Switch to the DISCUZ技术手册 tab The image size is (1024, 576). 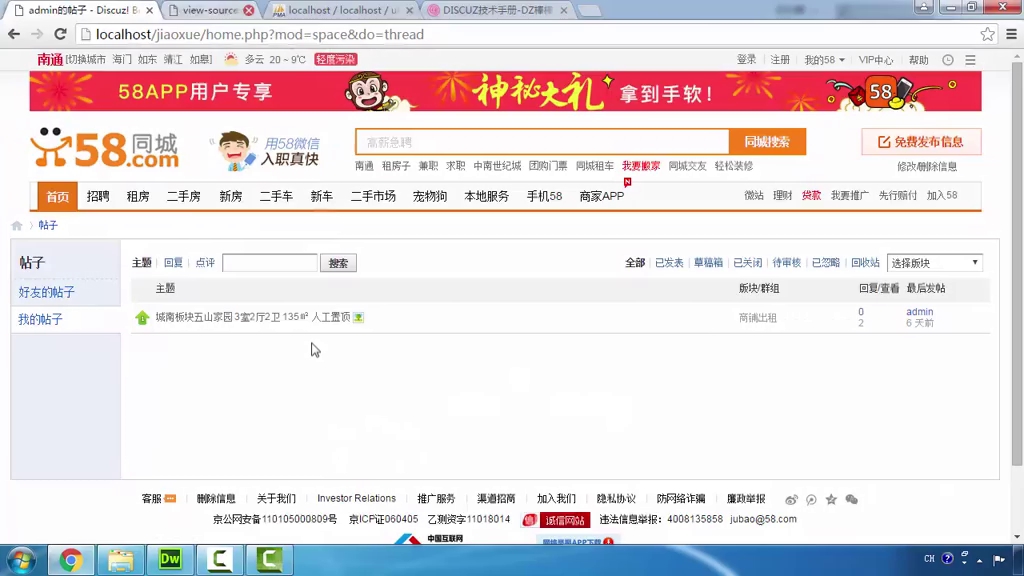tap(498, 10)
